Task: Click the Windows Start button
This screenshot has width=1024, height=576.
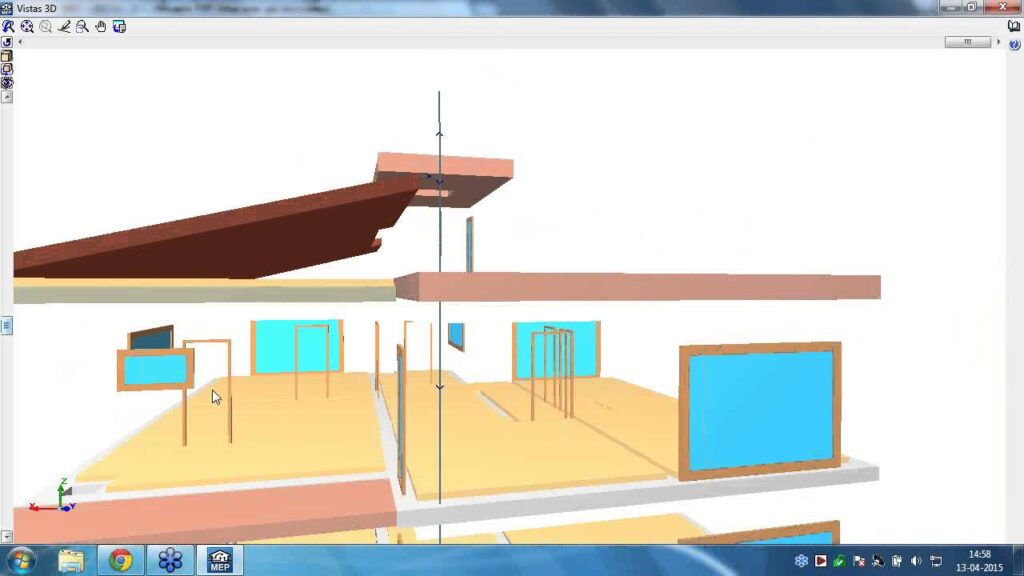Action: click(x=21, y=560)
